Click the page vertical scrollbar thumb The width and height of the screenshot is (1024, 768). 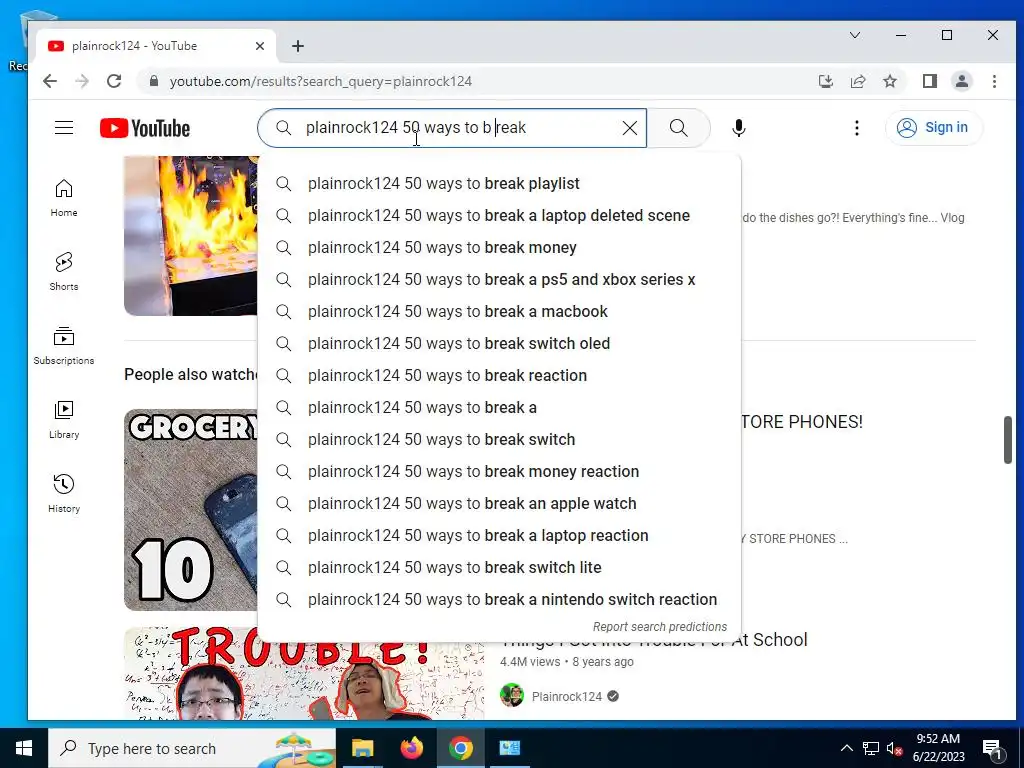[1008, 440]
